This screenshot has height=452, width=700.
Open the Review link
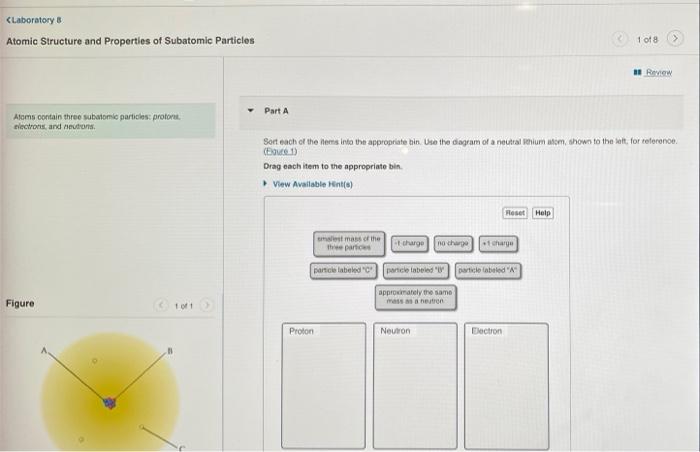[x=658, y=72]
